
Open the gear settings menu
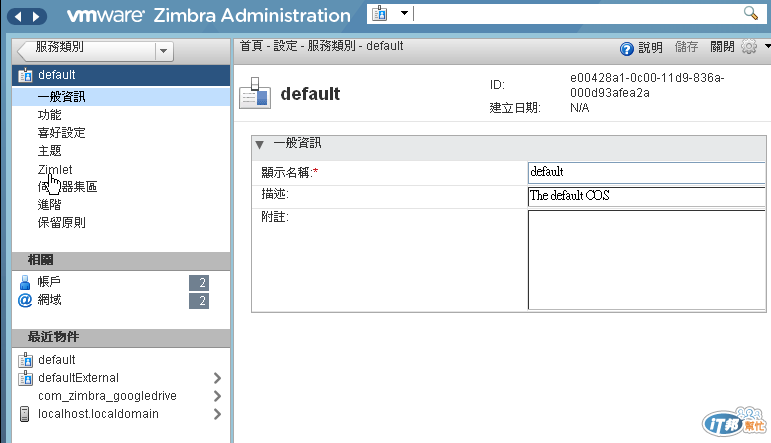[749, 47]
